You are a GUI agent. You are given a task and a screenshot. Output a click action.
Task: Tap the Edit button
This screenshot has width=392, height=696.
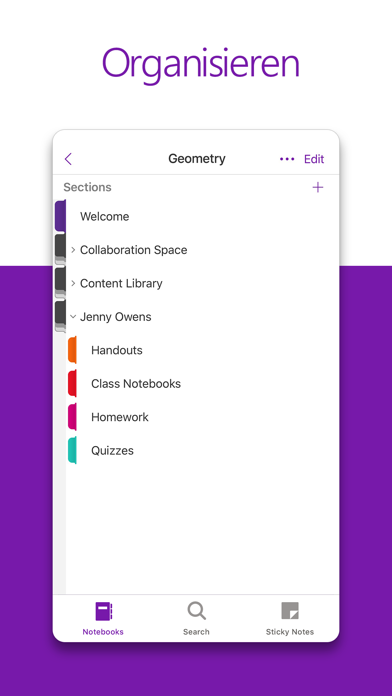[x=314, y=159]
